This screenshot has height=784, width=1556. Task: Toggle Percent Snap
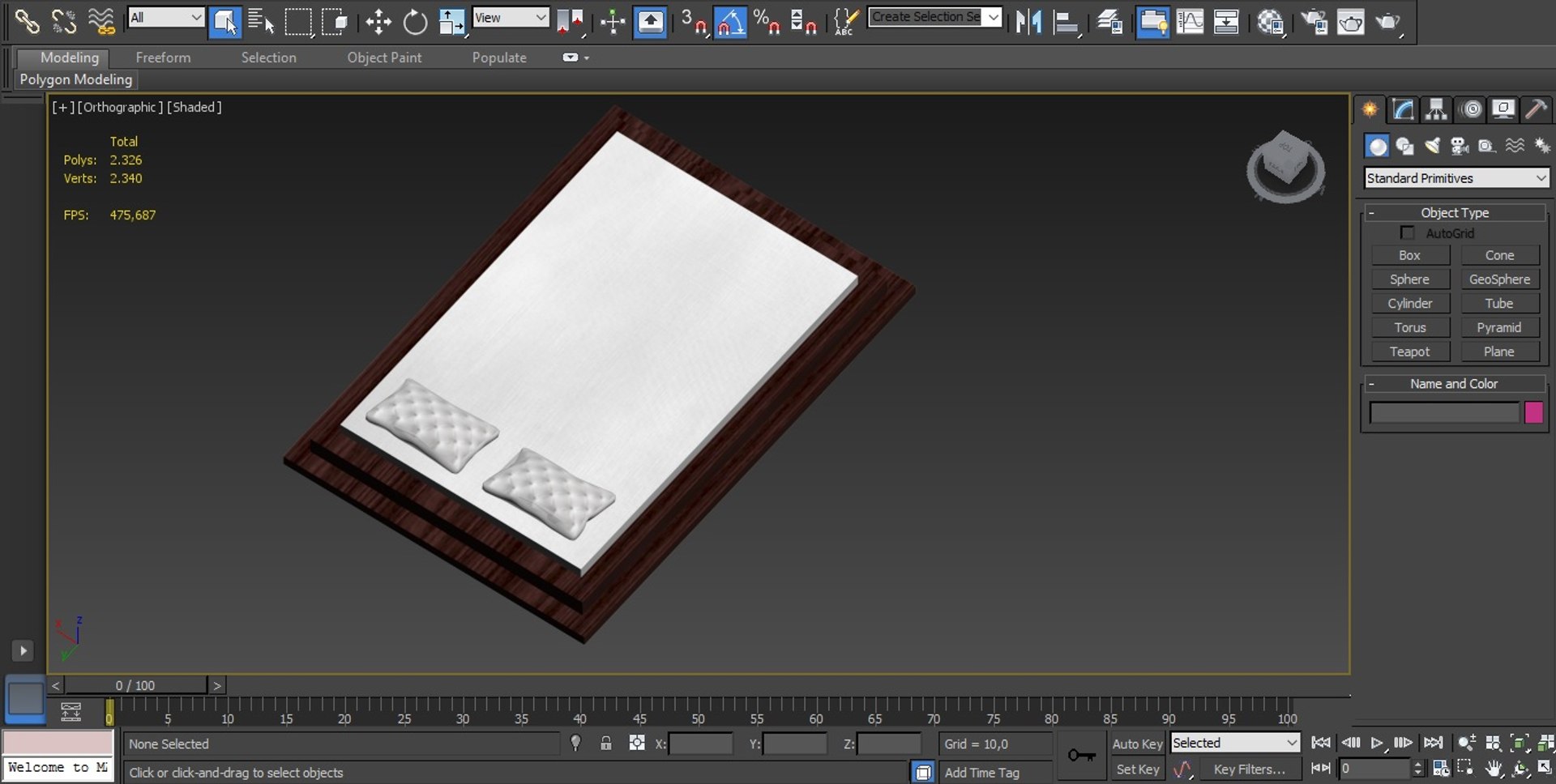[767, 22]
